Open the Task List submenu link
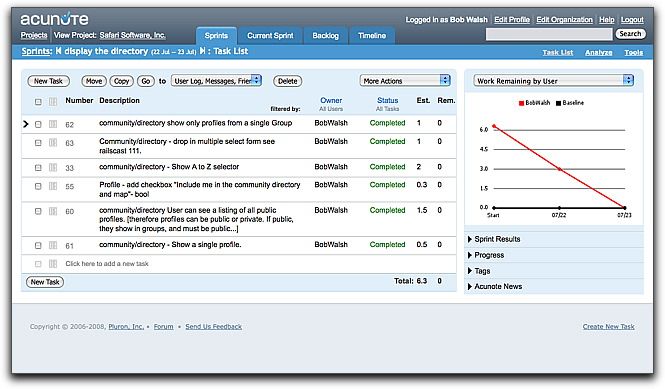The image size is (665, 389). [558, 53]
